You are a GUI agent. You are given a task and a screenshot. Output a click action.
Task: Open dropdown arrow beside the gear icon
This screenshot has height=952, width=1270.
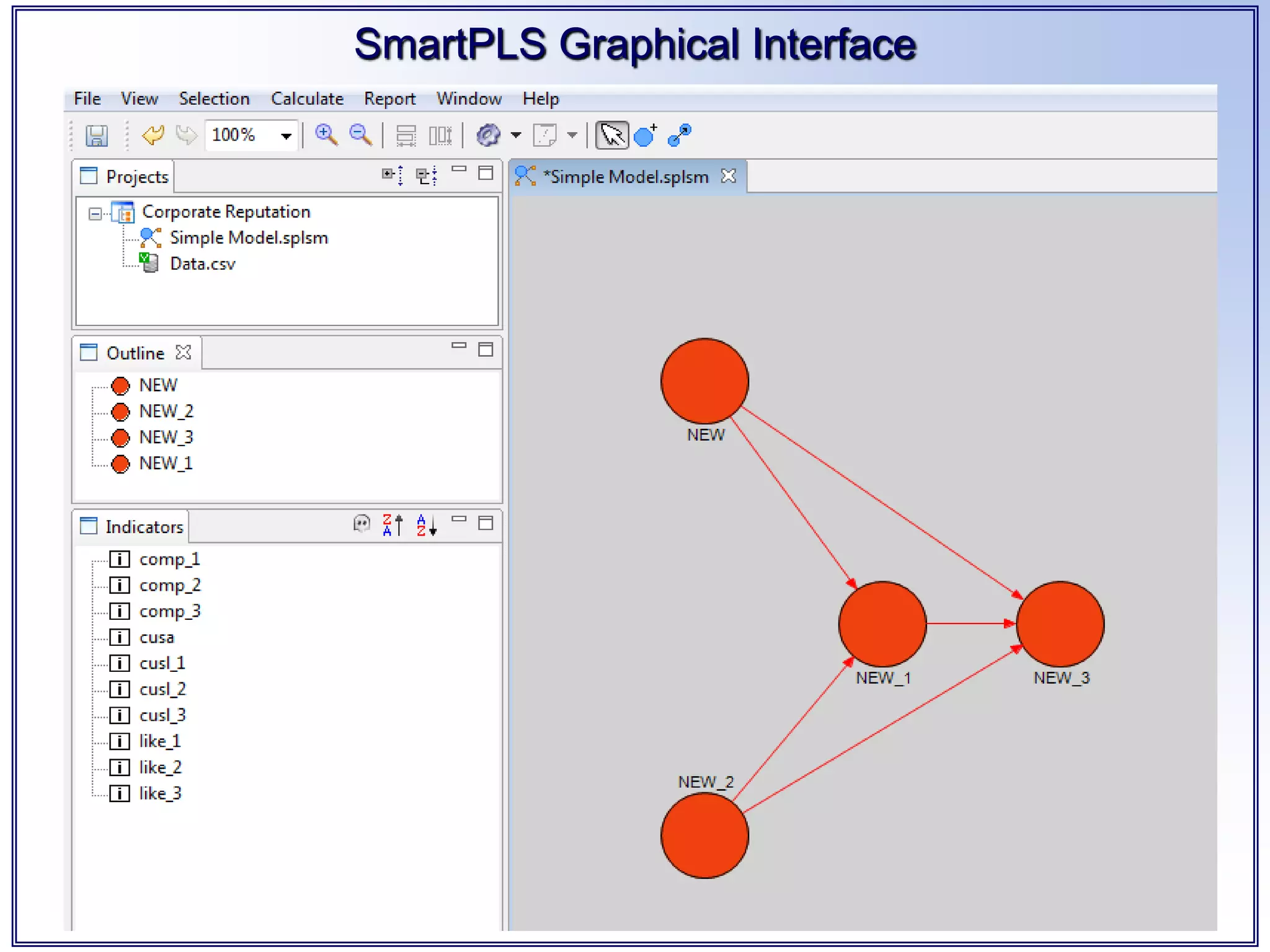[516, 134]
